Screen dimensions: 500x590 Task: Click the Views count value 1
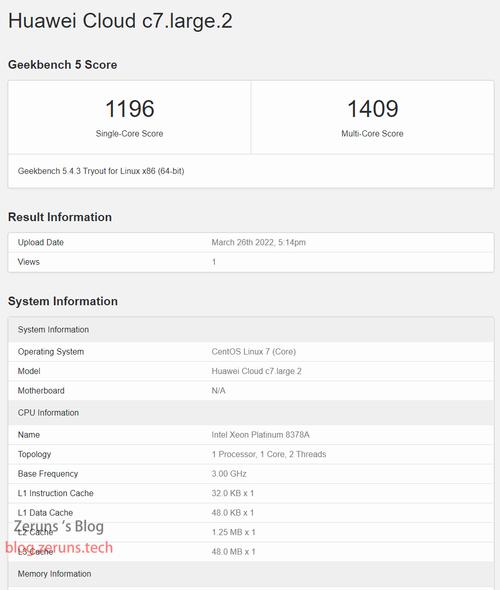(x=214, y=262)
